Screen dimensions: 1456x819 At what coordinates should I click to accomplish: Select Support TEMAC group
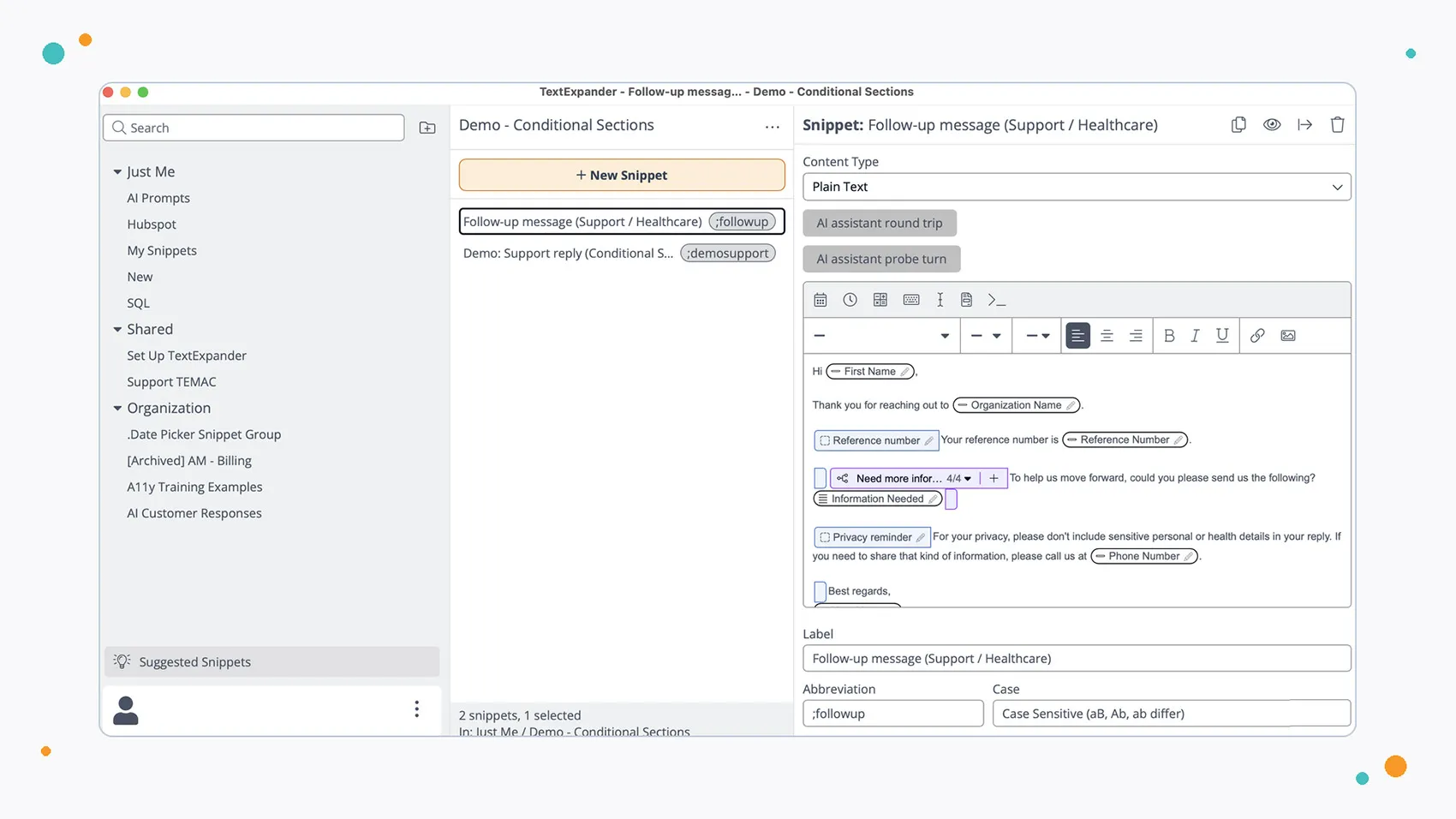(x=171, y=382)
